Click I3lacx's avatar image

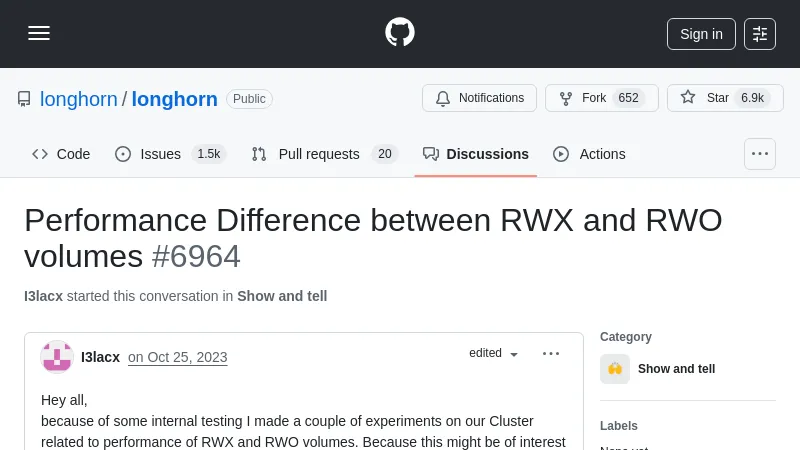click(56, 357)
